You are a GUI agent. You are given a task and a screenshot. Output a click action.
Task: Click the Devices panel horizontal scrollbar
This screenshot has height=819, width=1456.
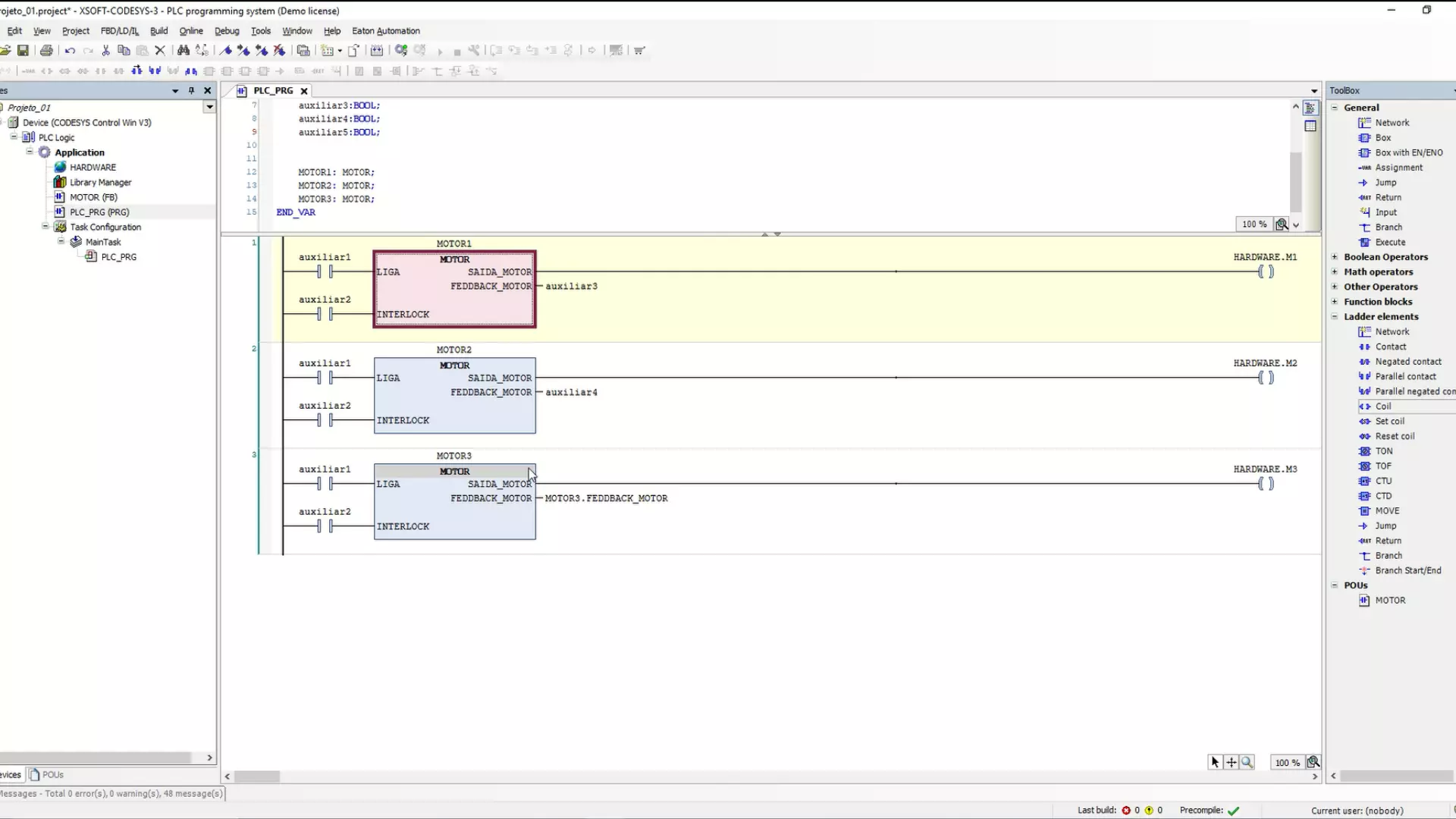coord(96,758)
